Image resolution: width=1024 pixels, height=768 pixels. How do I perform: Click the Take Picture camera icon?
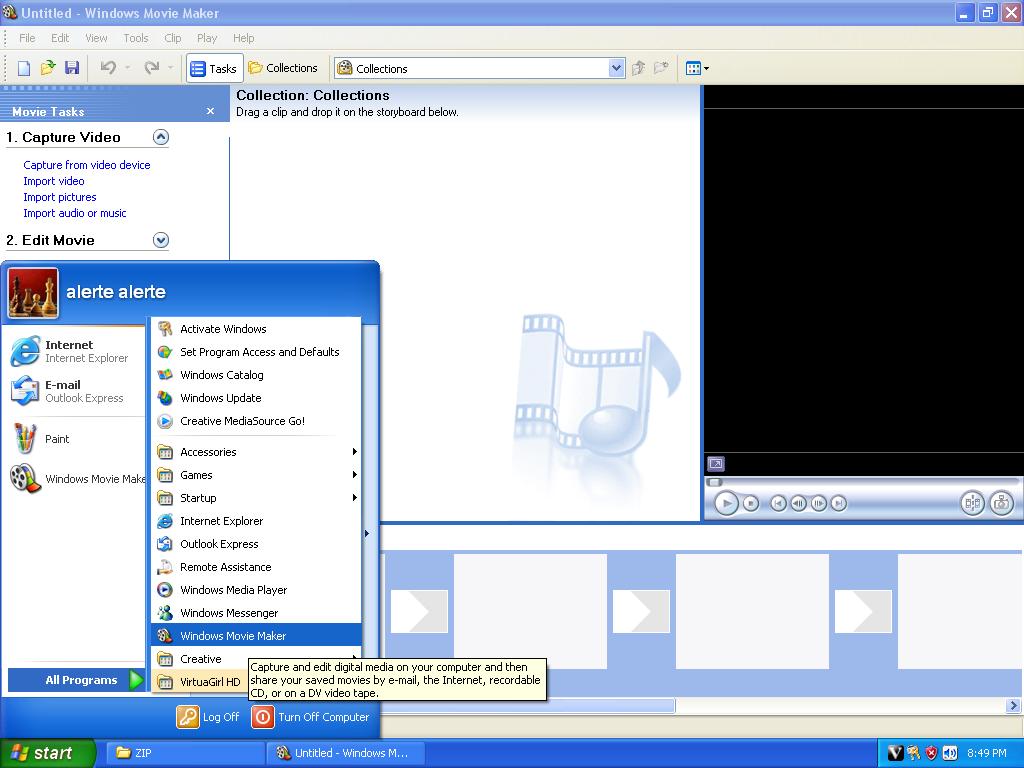click(x=1002, y=504)
